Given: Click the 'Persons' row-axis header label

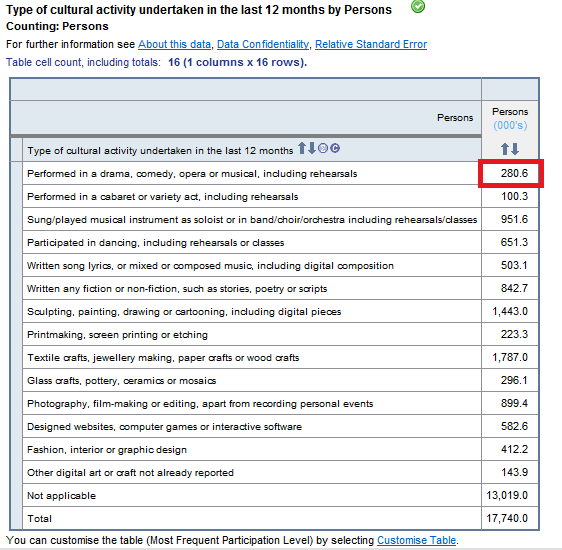Looking at the screenshot, I should (x=455, y=118).
